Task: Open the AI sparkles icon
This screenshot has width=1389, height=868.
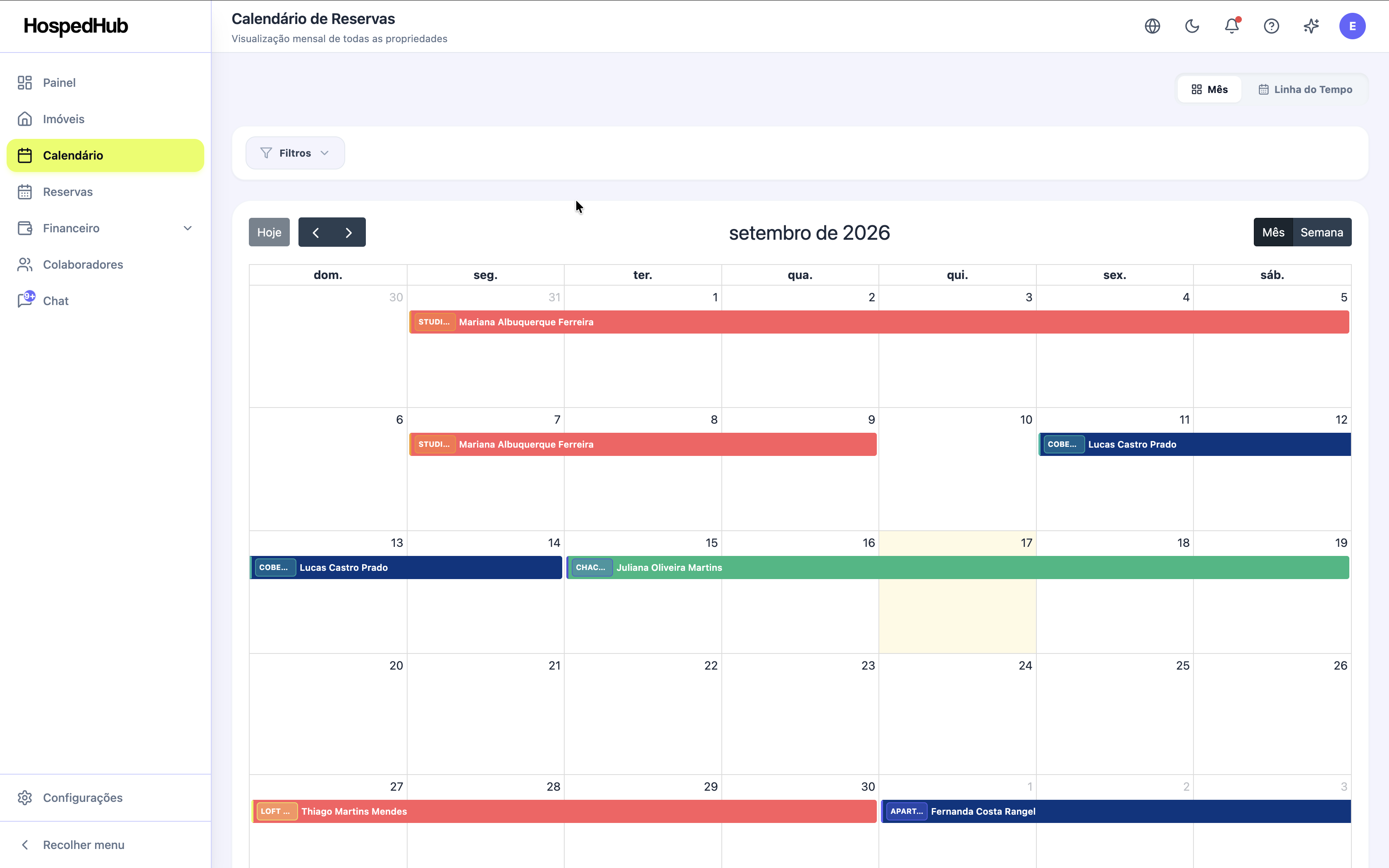Action: [1311, 26]
